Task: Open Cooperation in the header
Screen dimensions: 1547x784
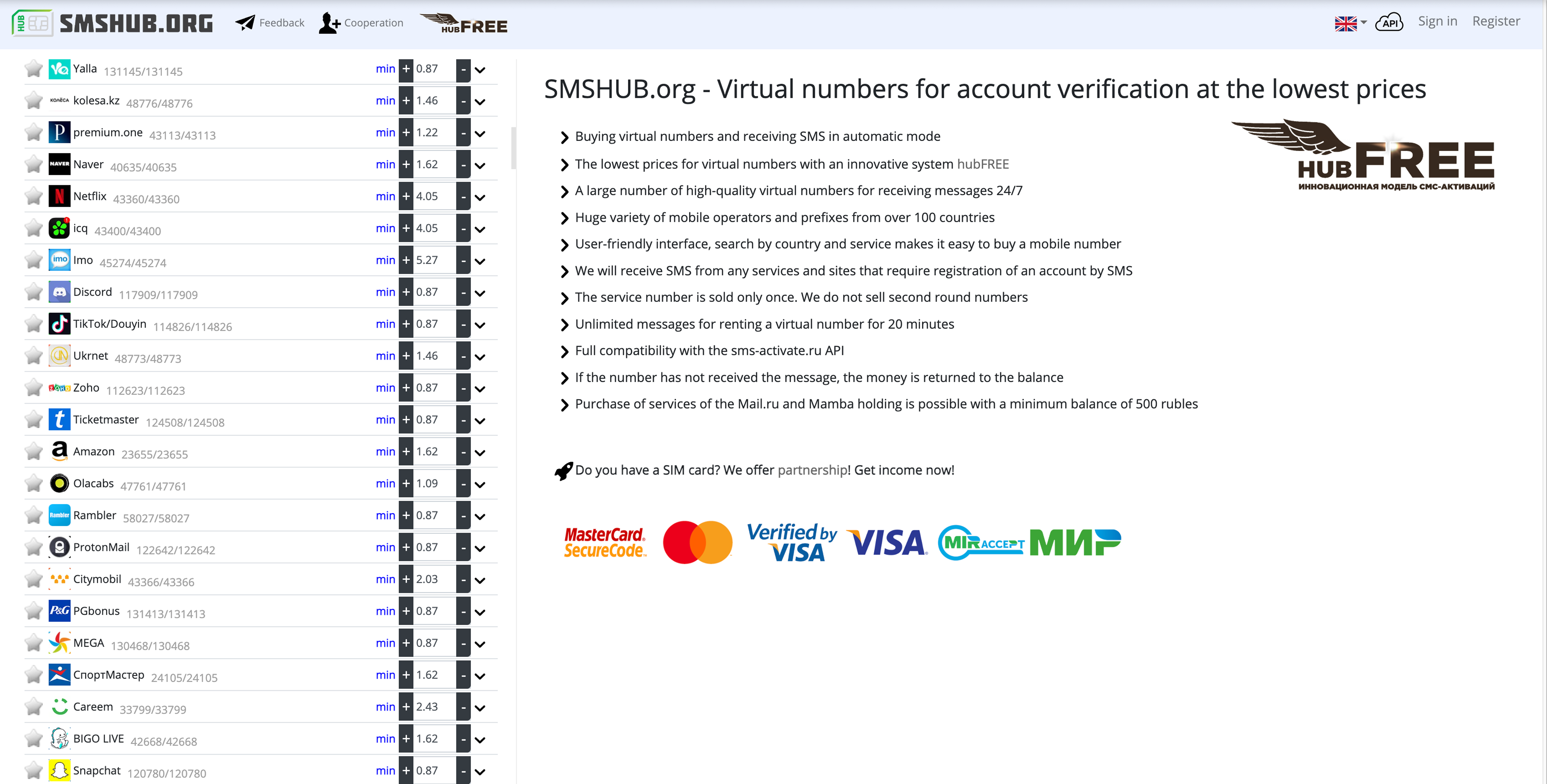Action: click(x=361, y=23)
